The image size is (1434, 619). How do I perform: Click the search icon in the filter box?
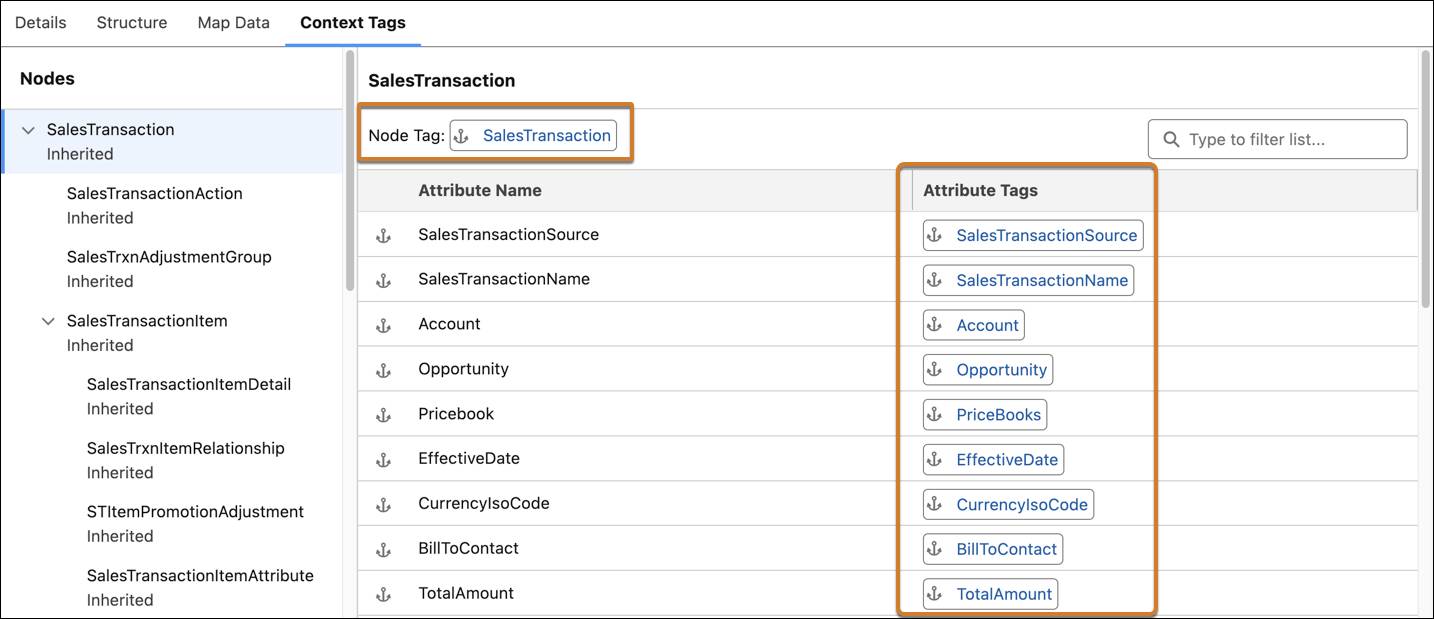coord(1170,139)
